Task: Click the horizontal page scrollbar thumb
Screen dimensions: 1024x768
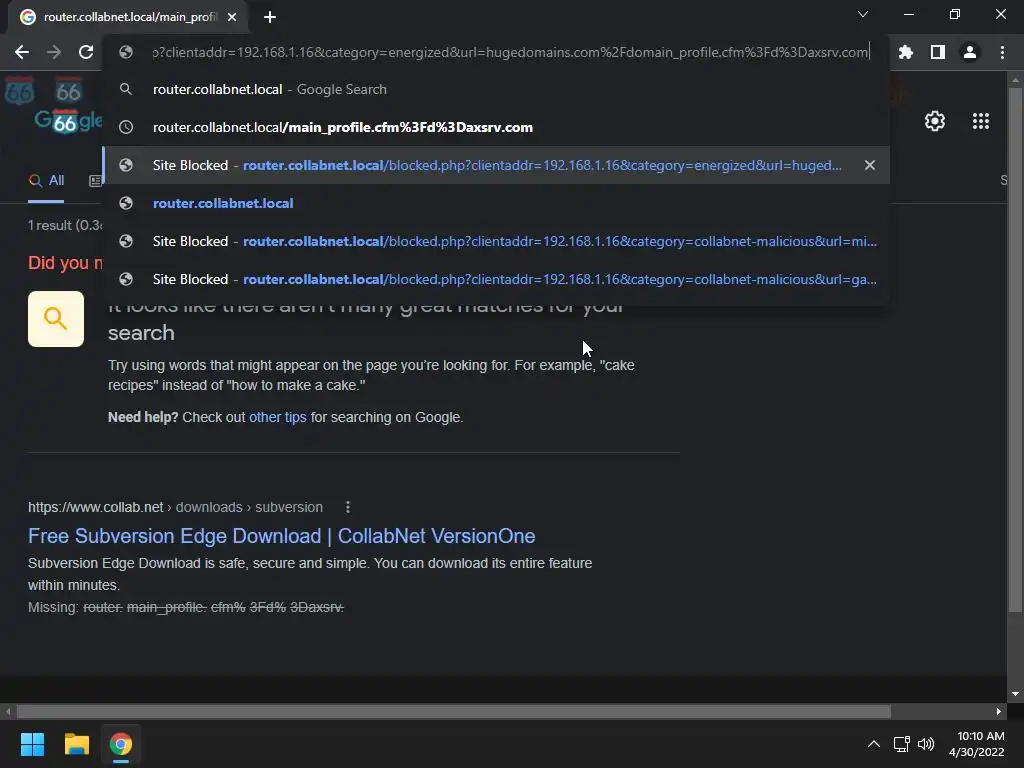Action: 454,711
